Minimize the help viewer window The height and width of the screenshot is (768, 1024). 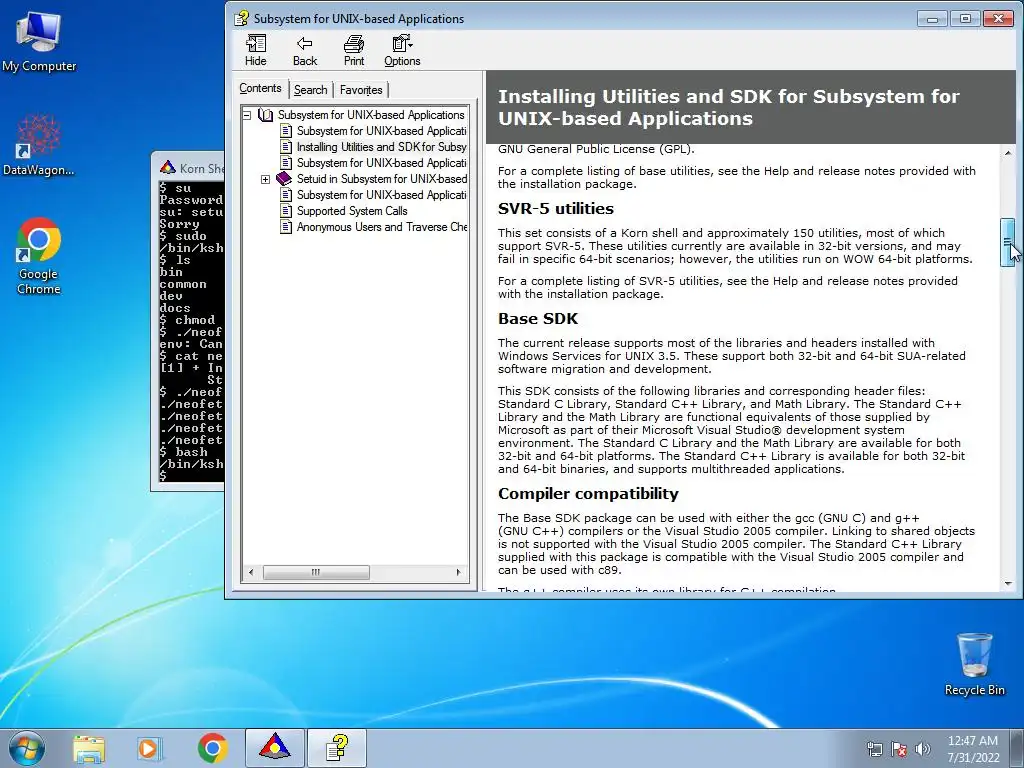[x=932, y=19]
